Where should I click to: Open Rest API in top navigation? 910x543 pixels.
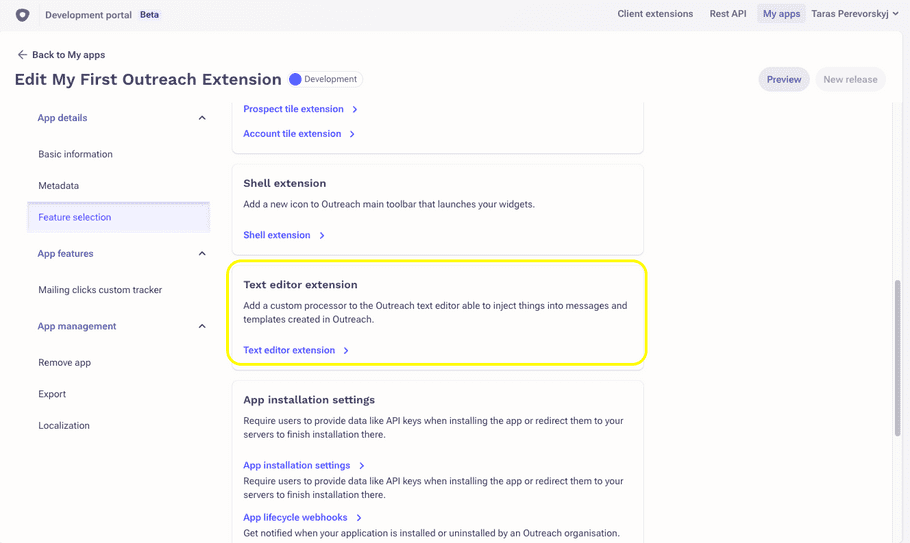[728, 14]
